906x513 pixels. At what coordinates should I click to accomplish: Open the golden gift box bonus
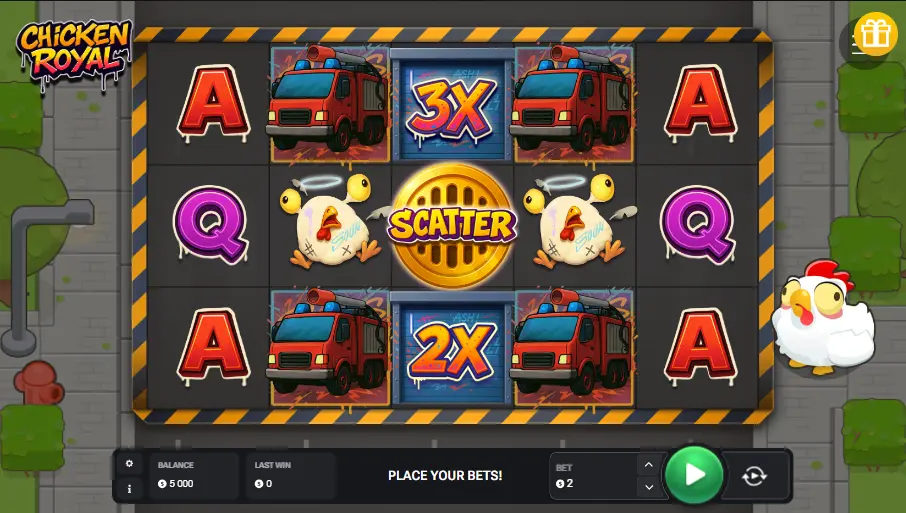(x=875, y=35)
